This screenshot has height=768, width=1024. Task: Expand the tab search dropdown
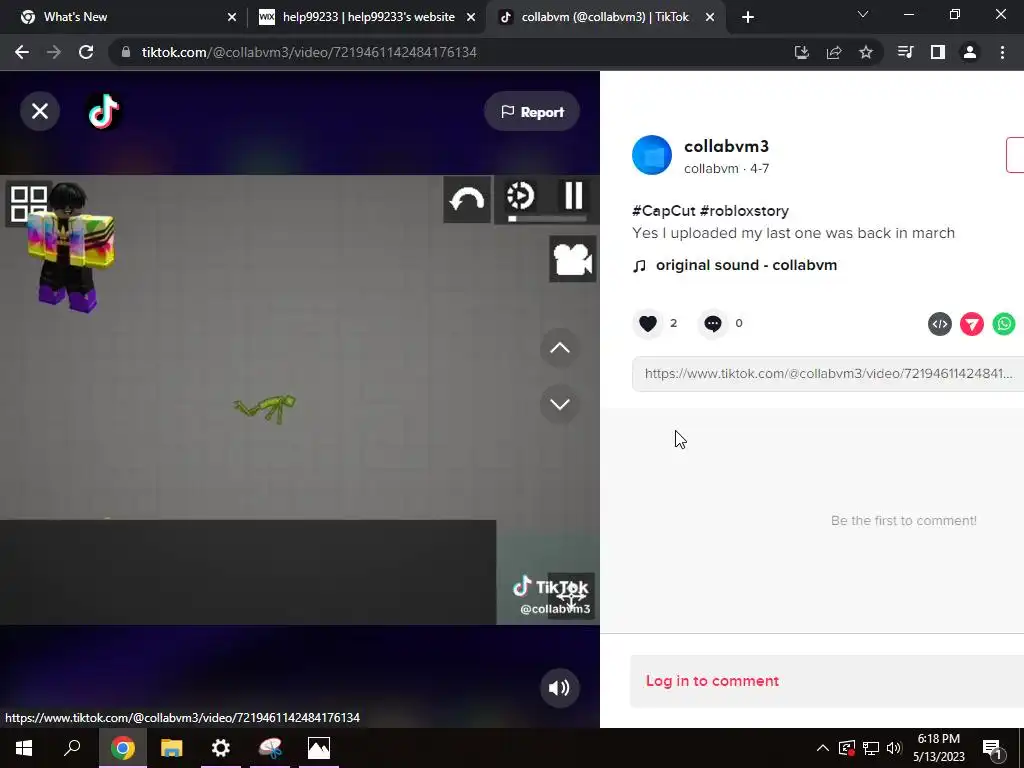point(863,14)
